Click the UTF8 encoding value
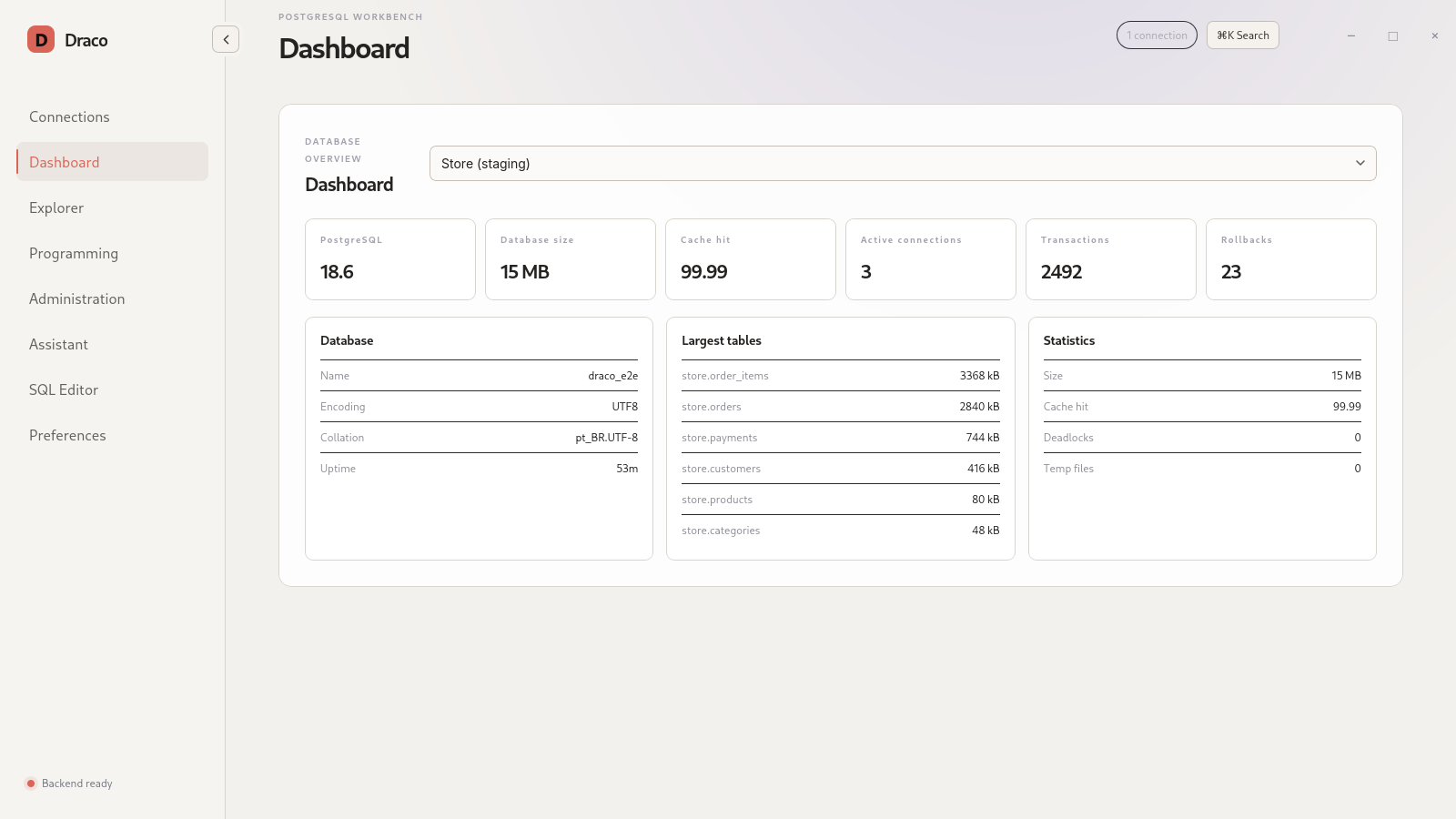This screenshot has width=1456, height=819. pos(625,407)
